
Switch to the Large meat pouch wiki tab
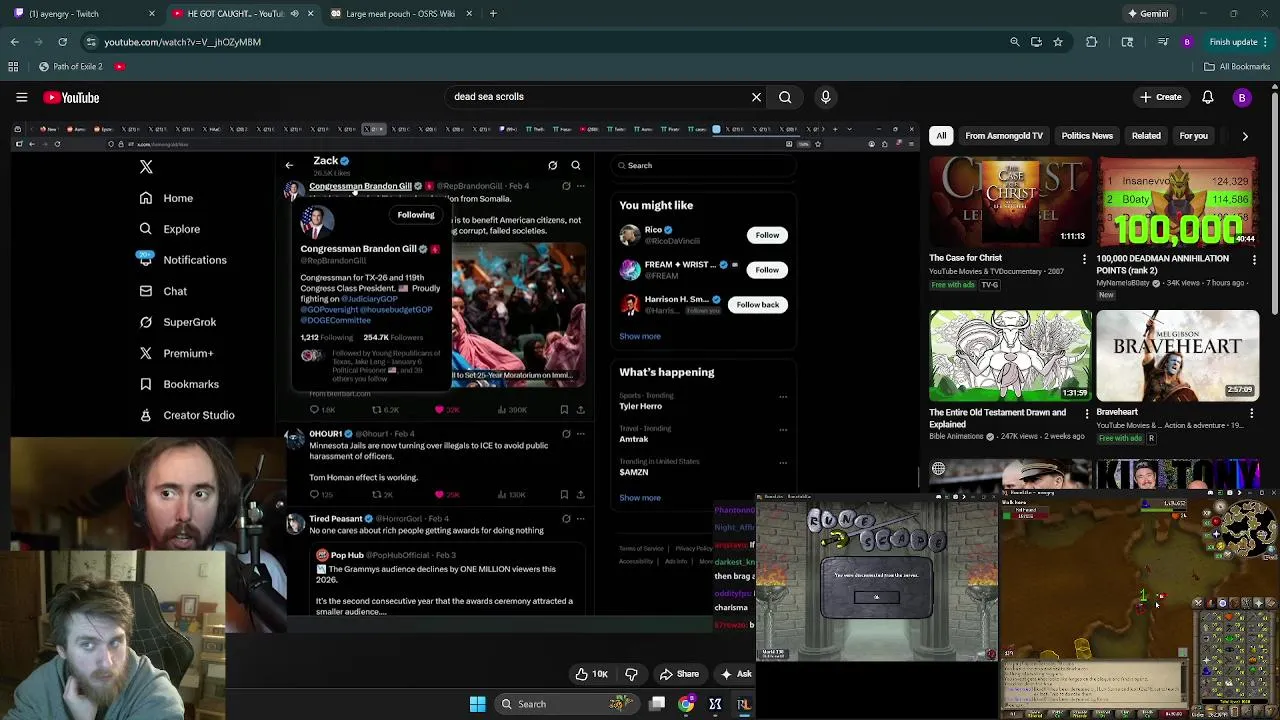pyautogui.click(x=400, y=14)
